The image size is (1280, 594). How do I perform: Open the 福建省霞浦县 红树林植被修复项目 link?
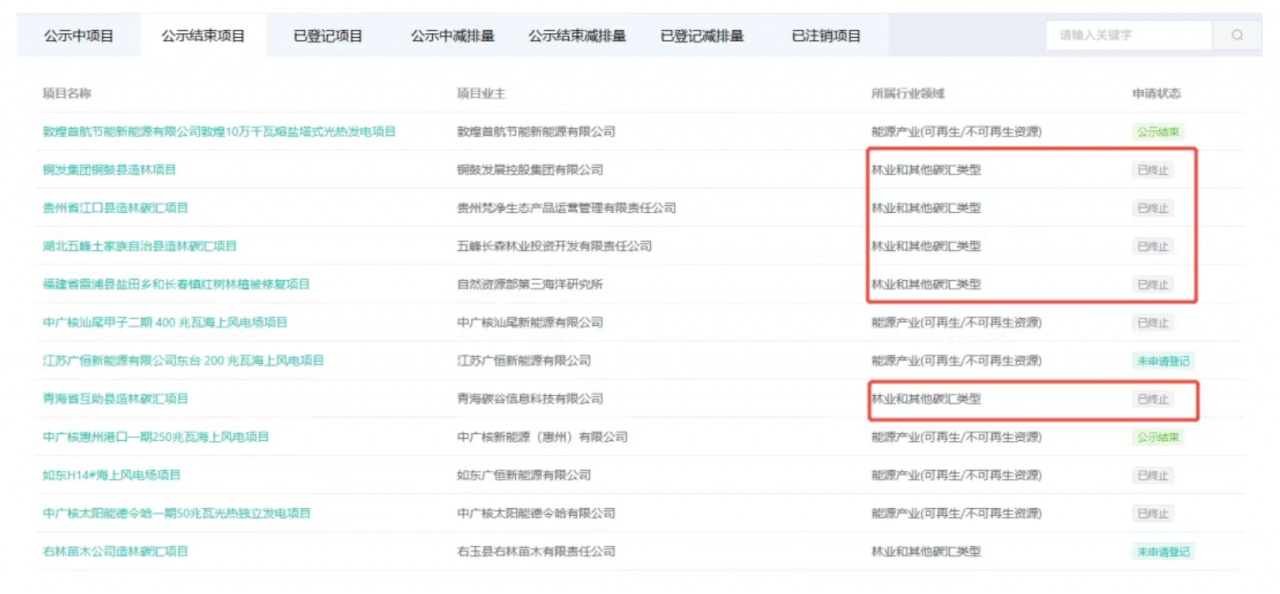pos(176,284)
